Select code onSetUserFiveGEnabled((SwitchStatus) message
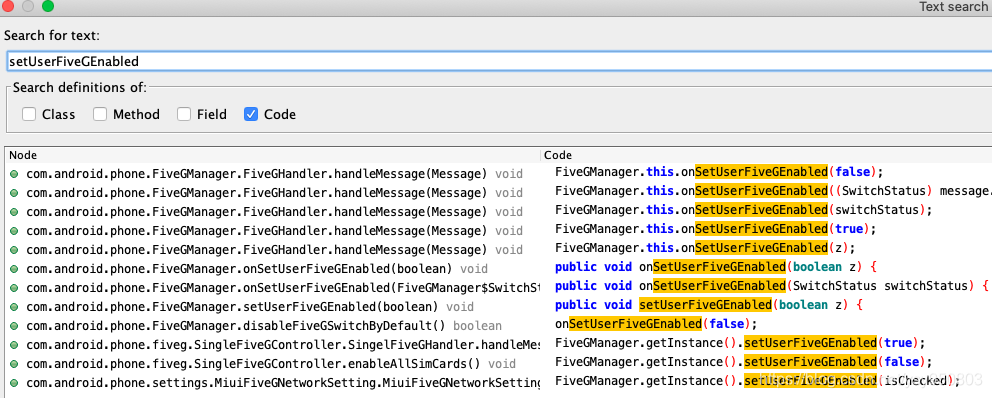Image resolution: width=992 pixels, height=398 pixels. (x=773, y=190)
